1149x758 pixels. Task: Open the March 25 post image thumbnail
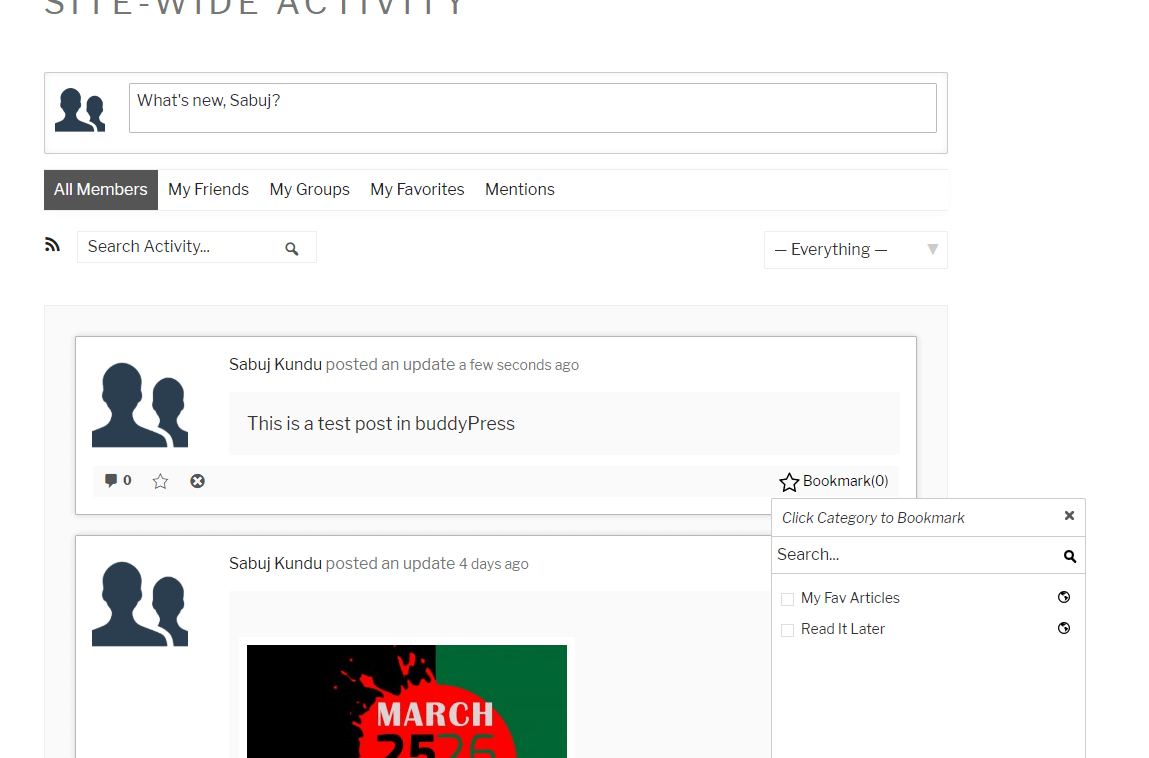pos(406,700)
